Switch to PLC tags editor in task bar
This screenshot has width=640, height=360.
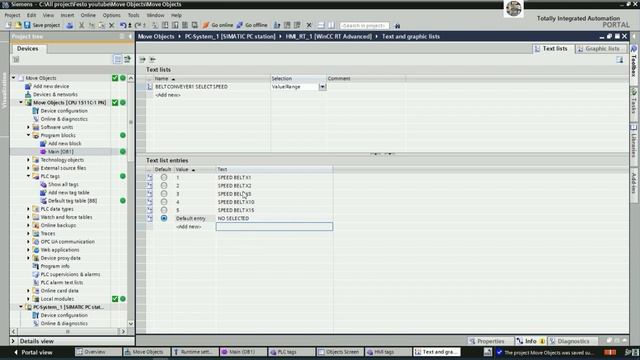tap(292, 352)
